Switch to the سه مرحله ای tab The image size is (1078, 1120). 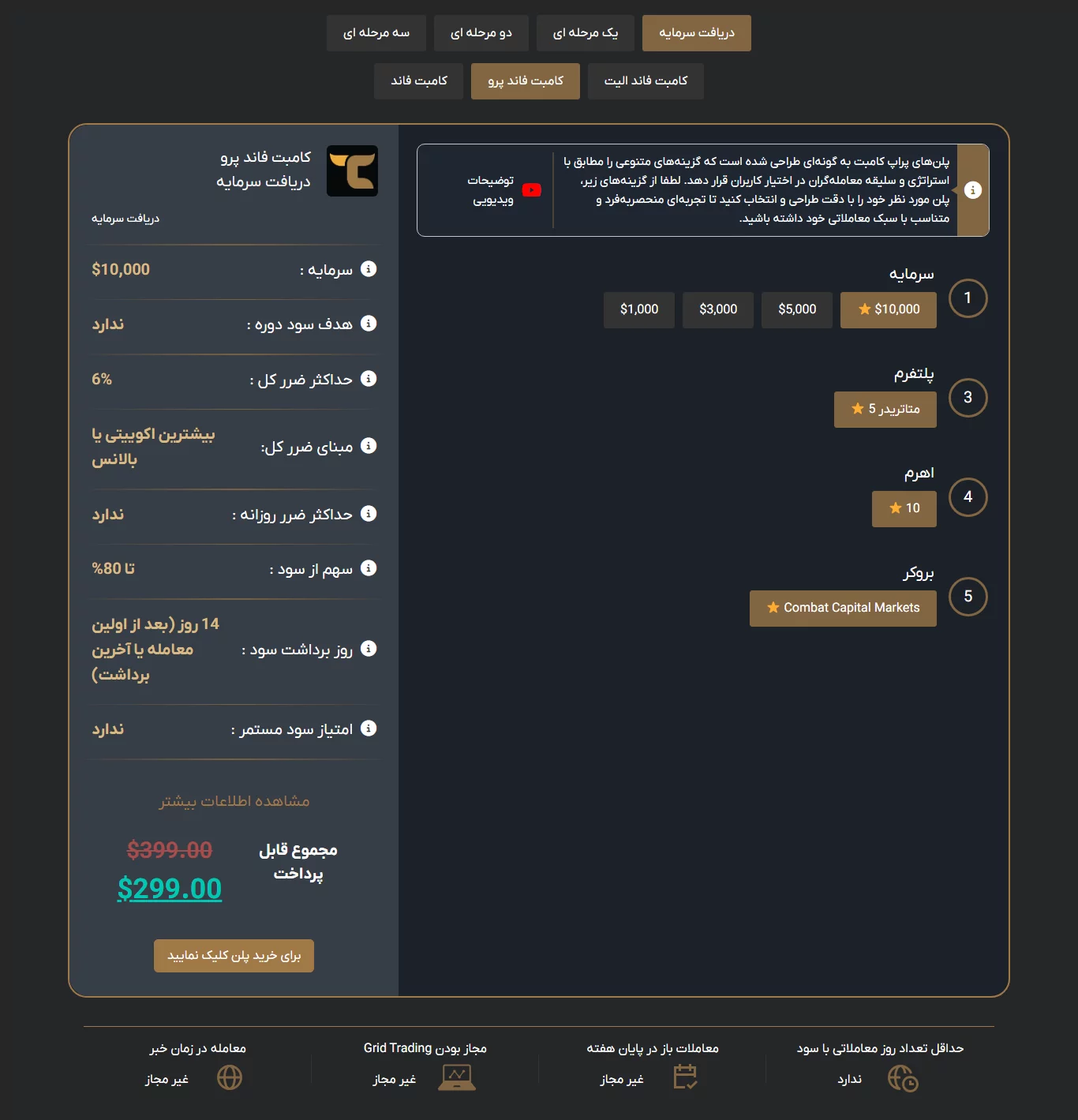pos(376,33)
